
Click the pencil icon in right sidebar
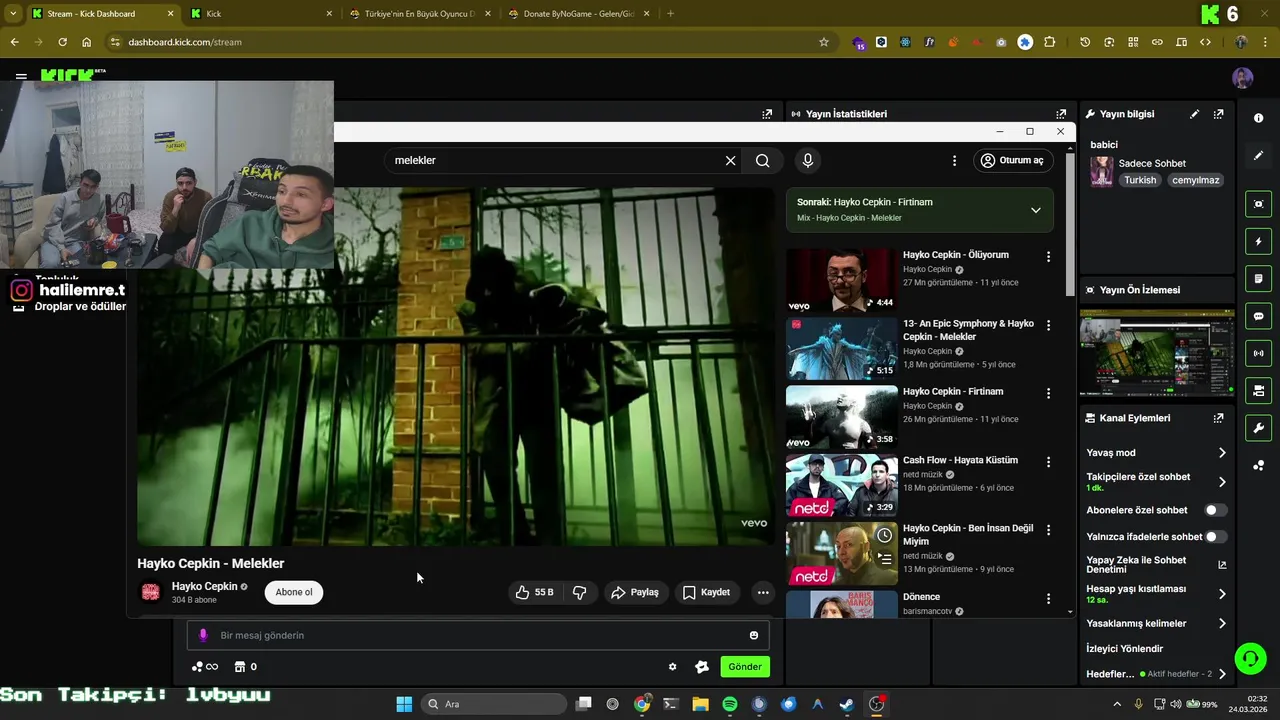(x=1258, y=156)
